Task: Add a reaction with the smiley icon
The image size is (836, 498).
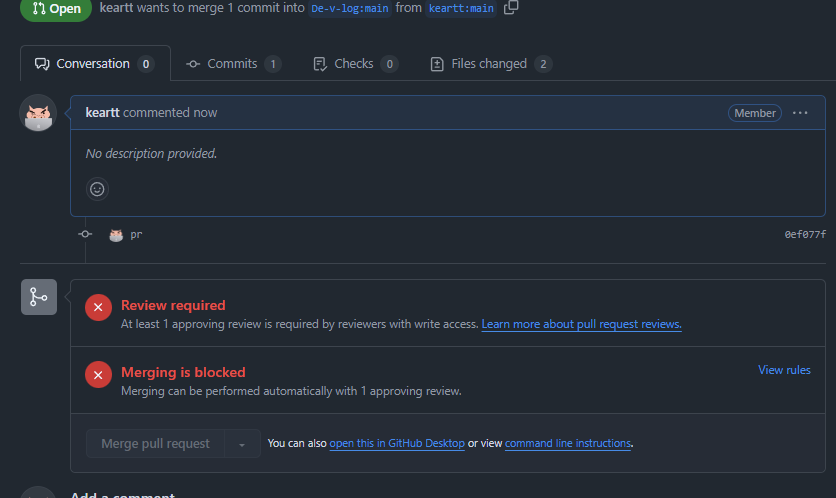Action: pyautogui.click(x=97, y=189)
